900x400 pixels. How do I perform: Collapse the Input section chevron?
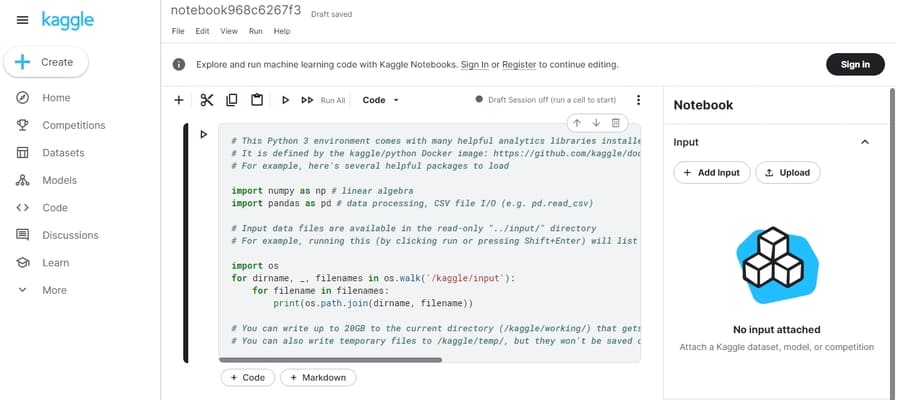[x=865, y=142]
